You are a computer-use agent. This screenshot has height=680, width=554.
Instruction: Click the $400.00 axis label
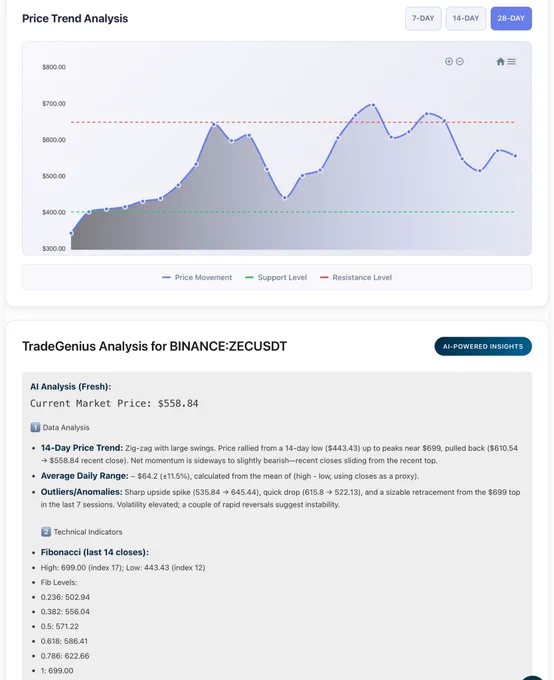coord(54,212)
